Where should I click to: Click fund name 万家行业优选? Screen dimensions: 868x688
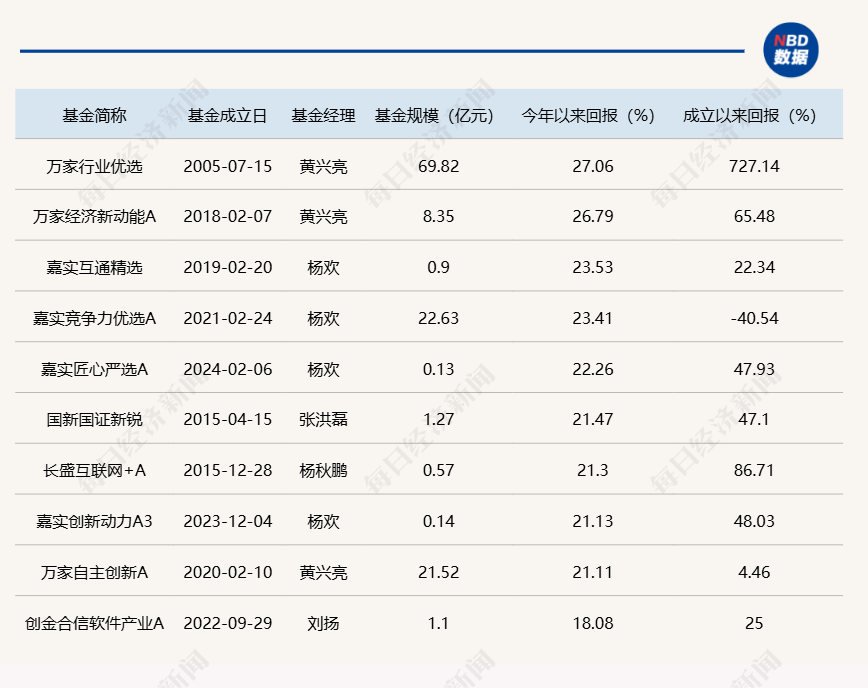(94, 166)
